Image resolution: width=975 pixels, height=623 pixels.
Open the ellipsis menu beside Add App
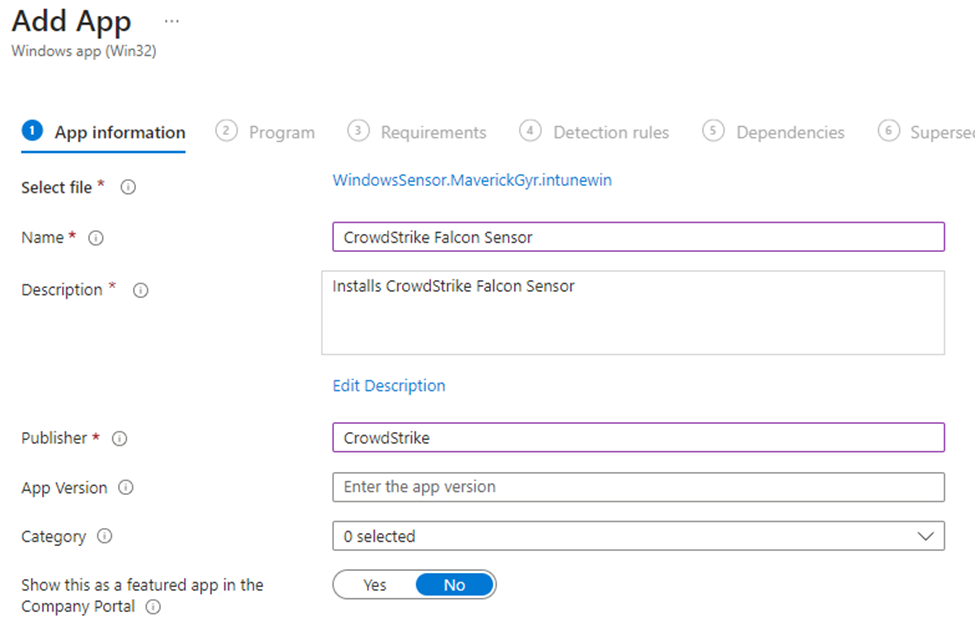click(171, 21)
